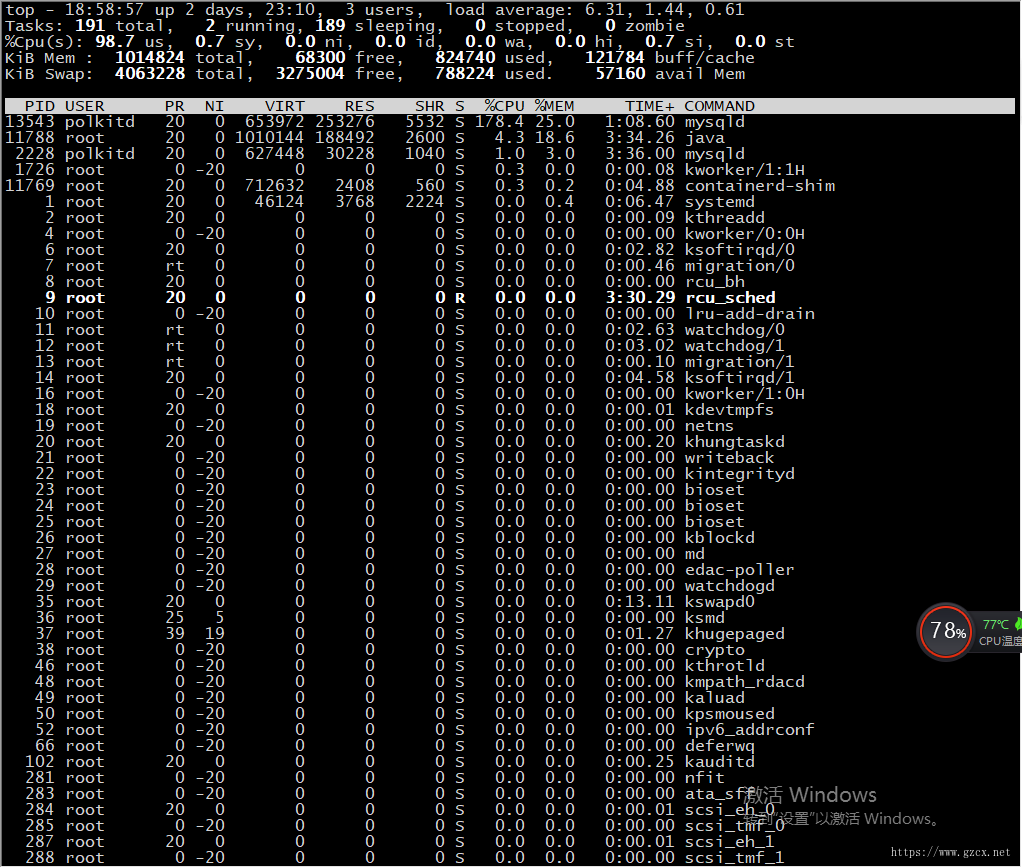Click the %MEM column header
The height and width of the screenshot is (868, 1022).
click(x=555, y=106)
